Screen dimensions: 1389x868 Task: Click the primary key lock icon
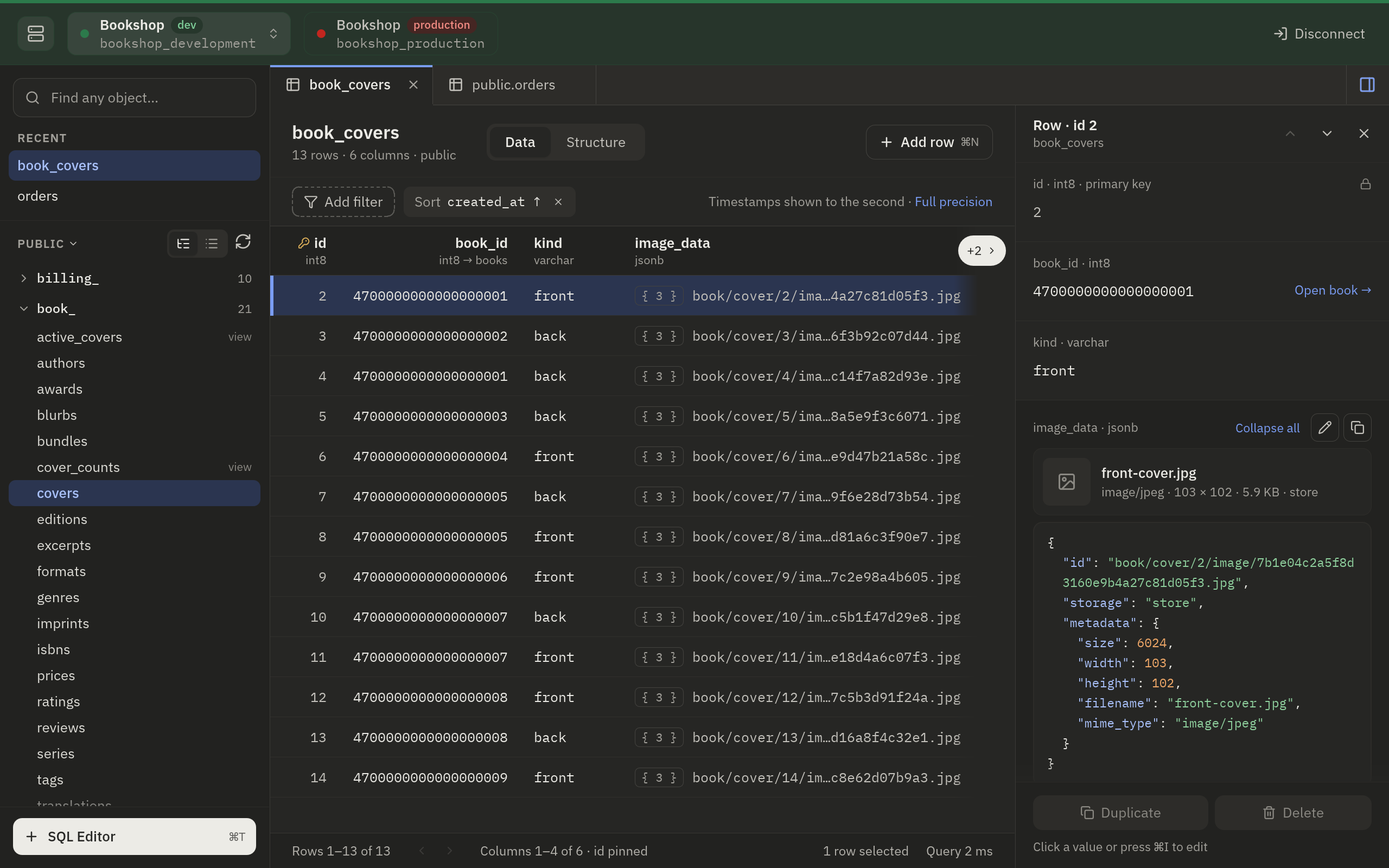(x=1366, y=184)
